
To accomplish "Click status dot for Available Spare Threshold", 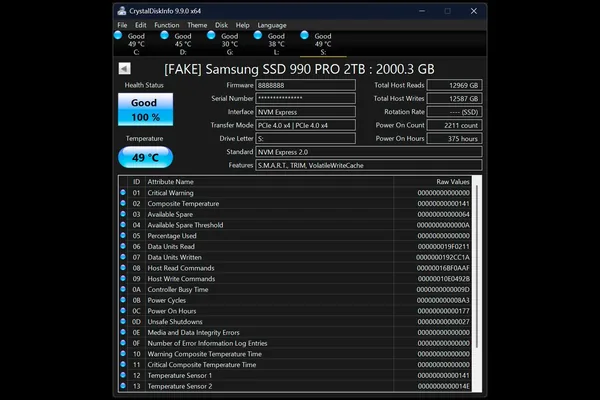I will (123, 225).
